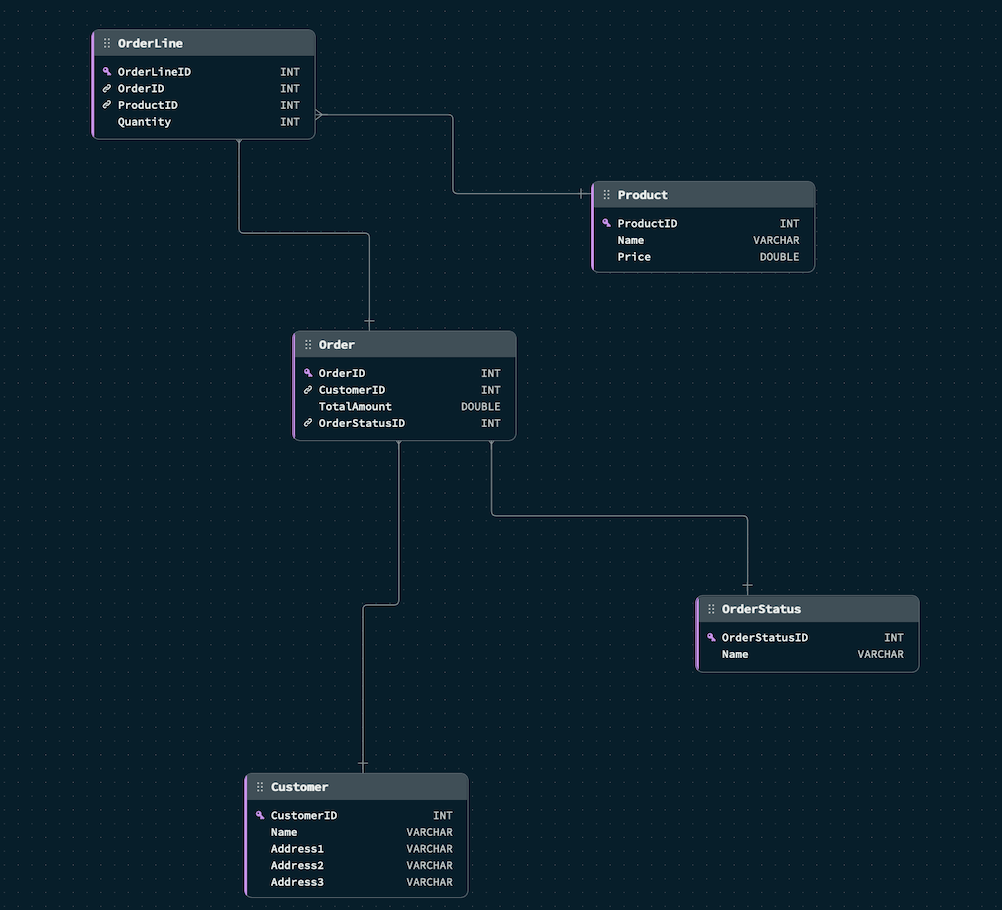Viewport: 1002px width, 910px height.
Task: Click the Customer table header title
Action: (300, 787)
